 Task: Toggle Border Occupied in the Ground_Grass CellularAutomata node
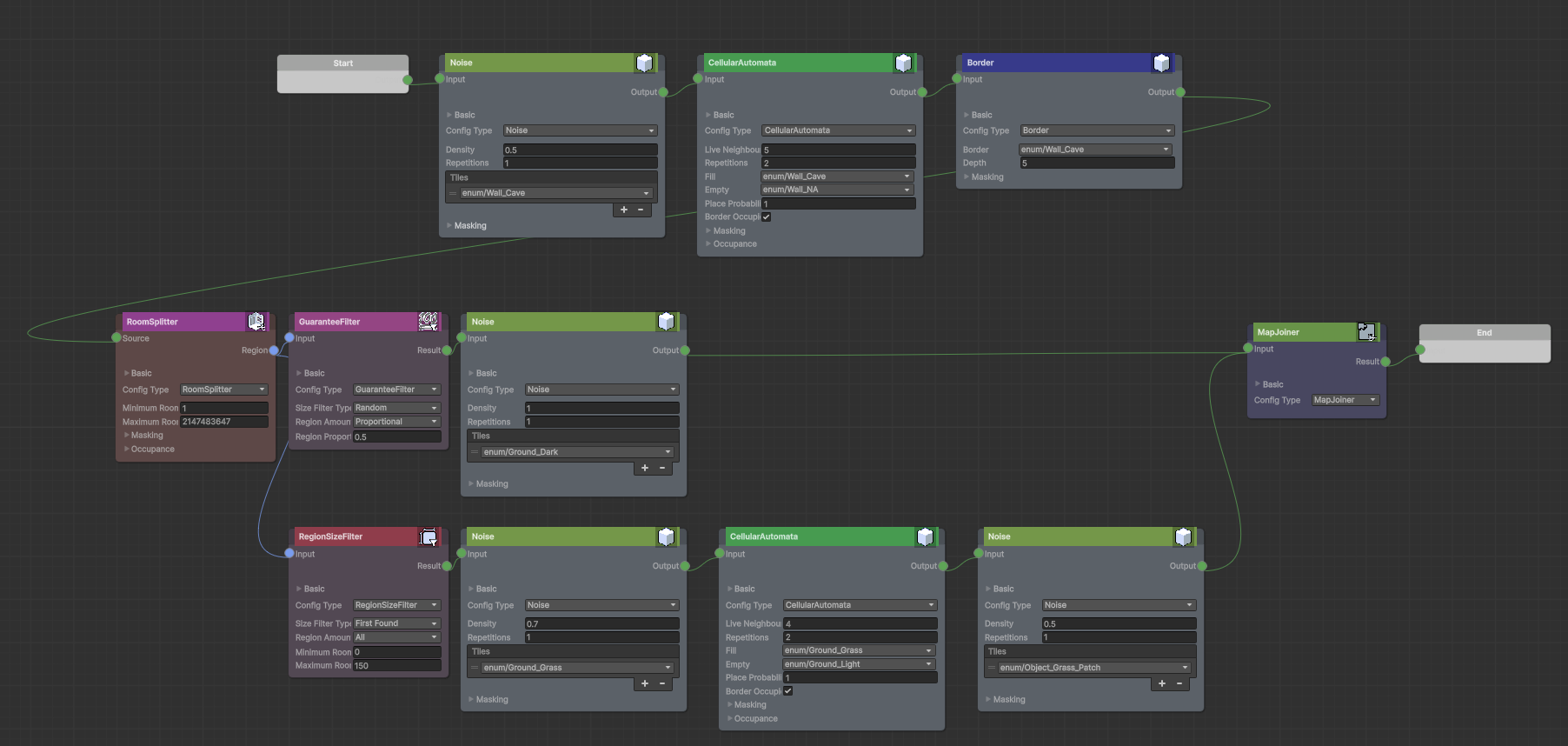pos(787,691)
